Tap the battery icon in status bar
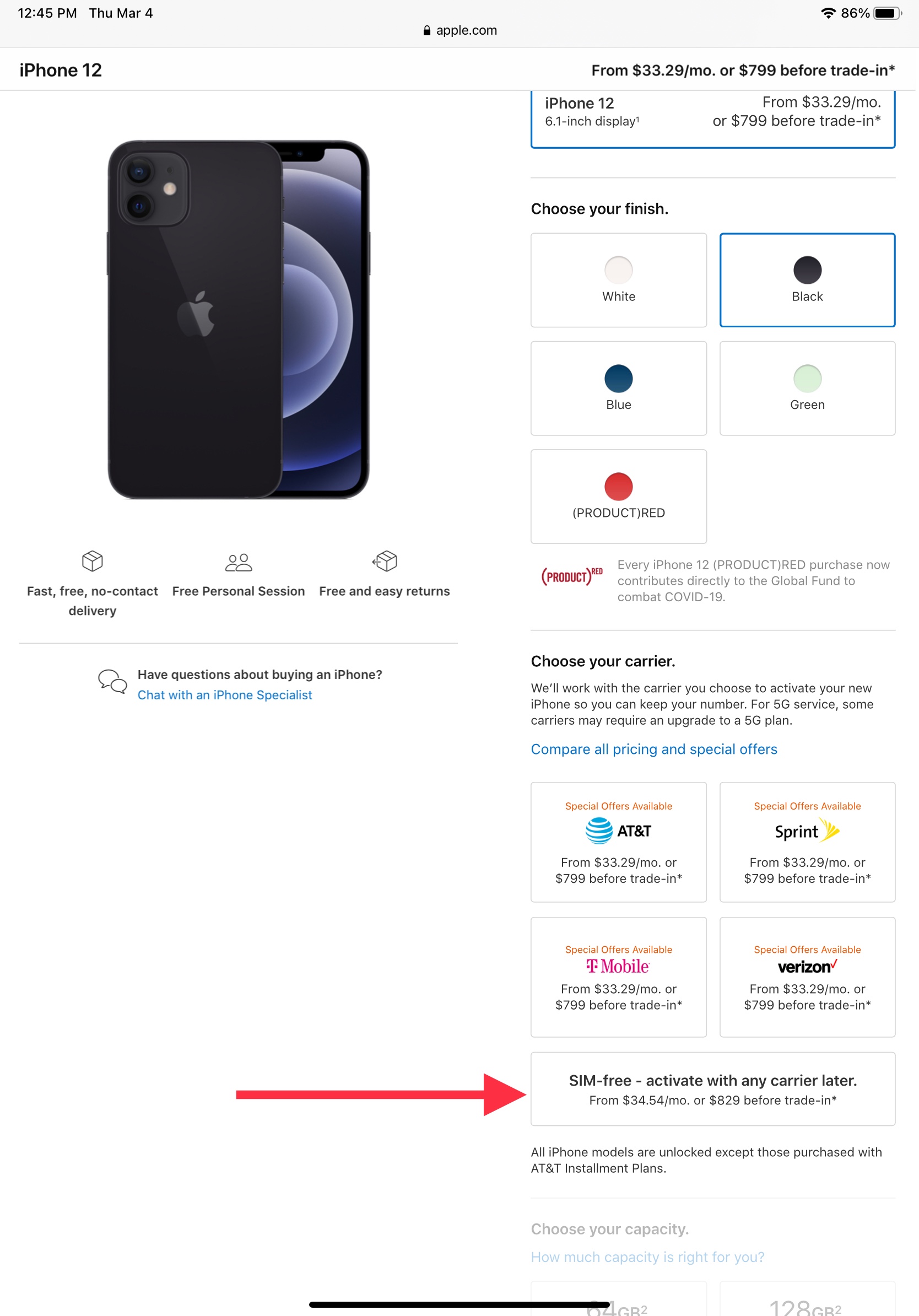Screen dimensions: 919x1316 click(888, 13)
